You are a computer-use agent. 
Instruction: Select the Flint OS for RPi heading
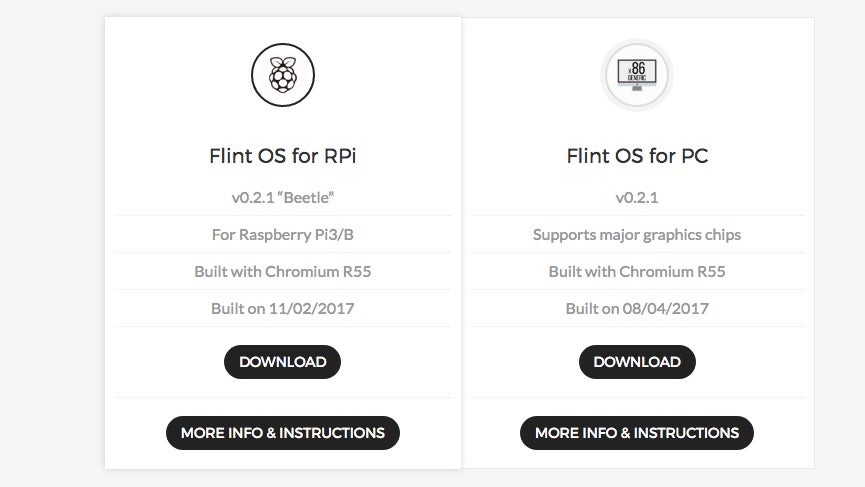(283, 156)
